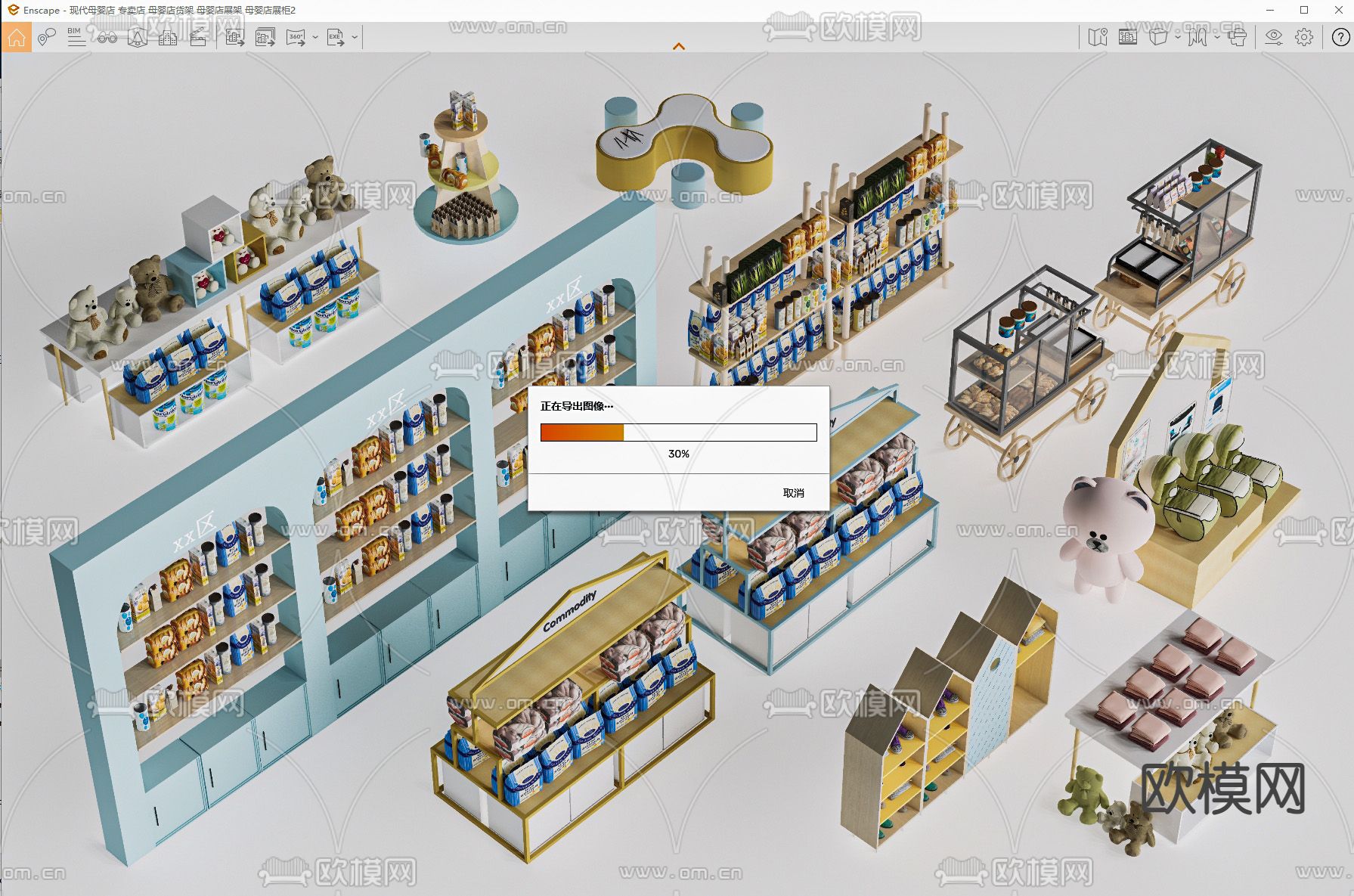
Task: Toggle the safe frame icon
Action: [1127, 37]
